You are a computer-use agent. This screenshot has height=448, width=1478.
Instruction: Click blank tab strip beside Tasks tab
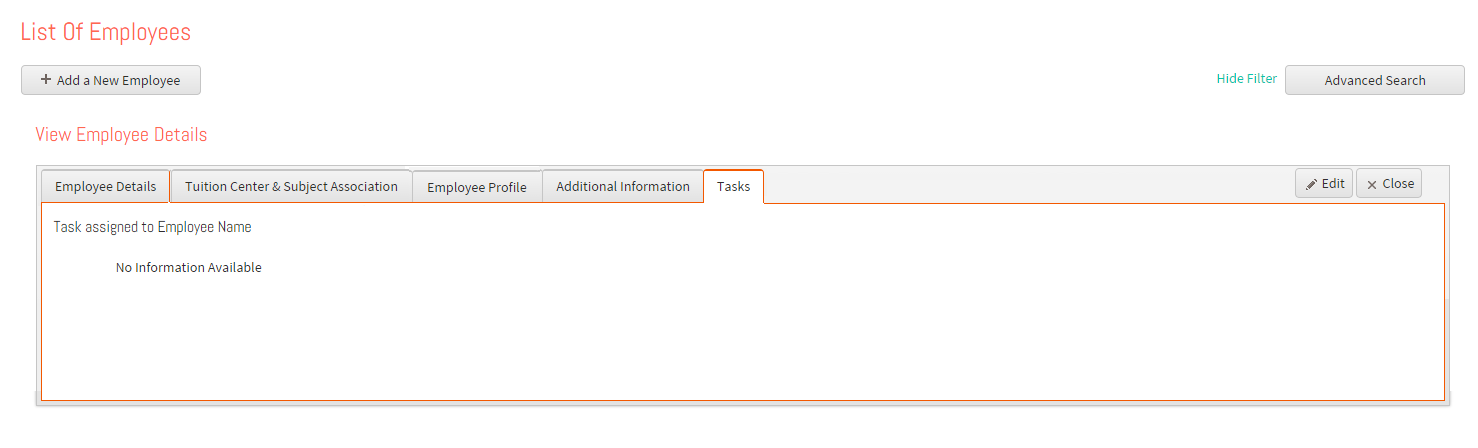click(x=1028, y=186)
